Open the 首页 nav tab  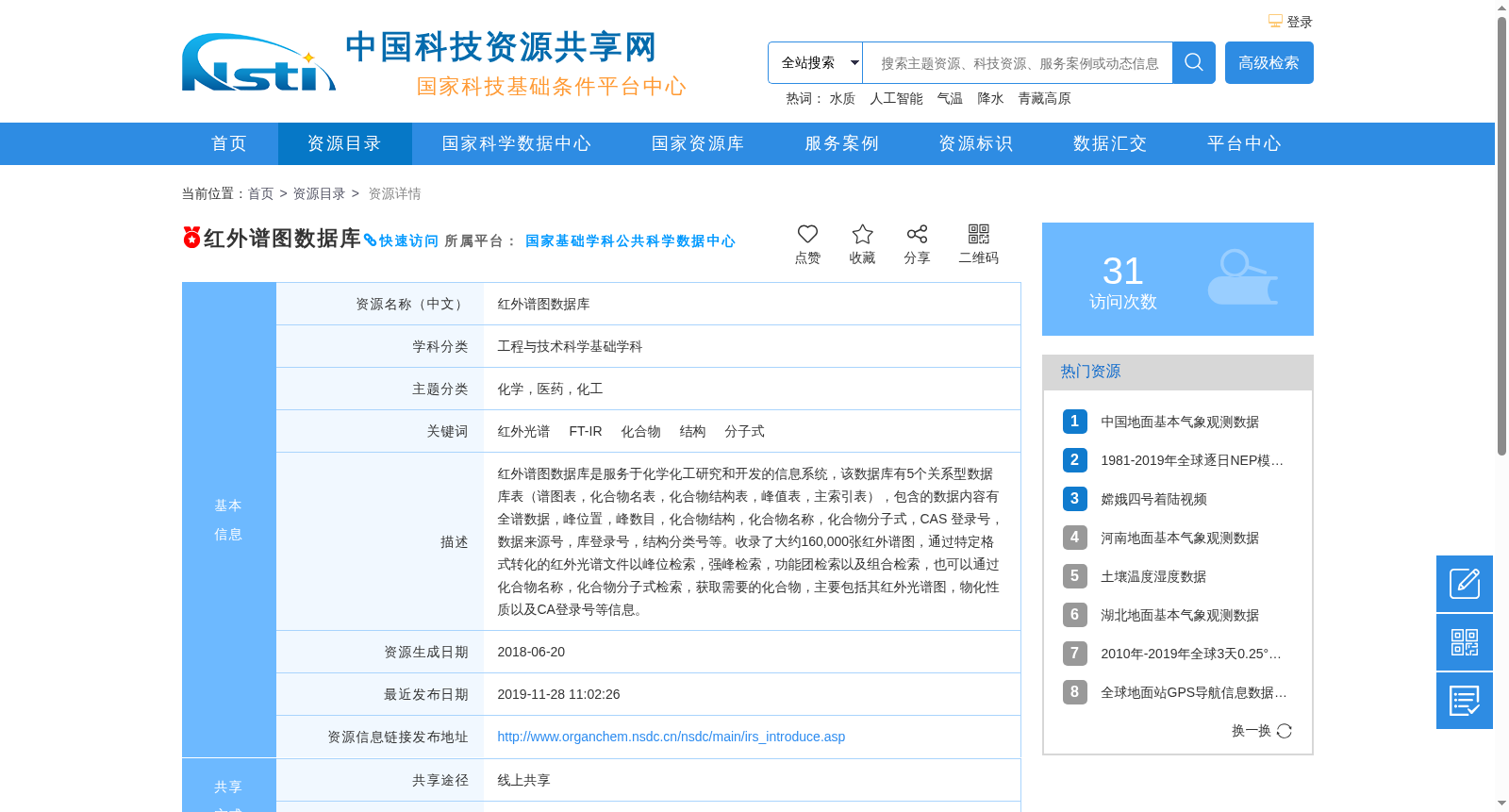pos(229,143)
